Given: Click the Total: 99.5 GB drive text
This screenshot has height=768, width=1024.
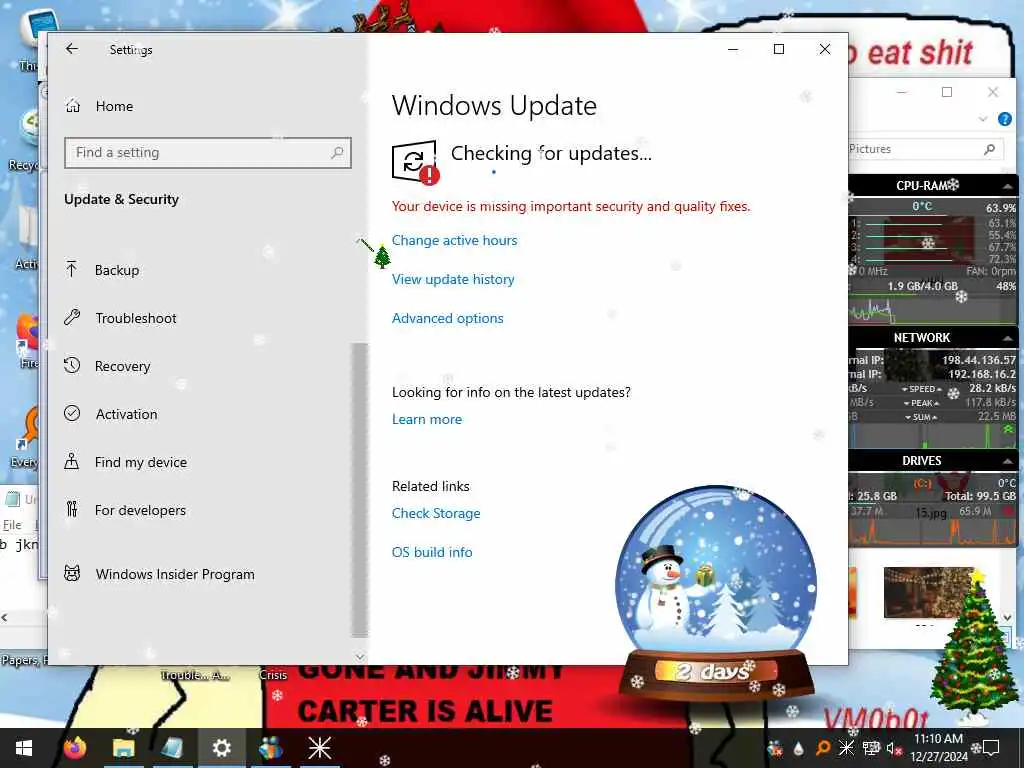Looking at the screenshot, I should [980, 496].
